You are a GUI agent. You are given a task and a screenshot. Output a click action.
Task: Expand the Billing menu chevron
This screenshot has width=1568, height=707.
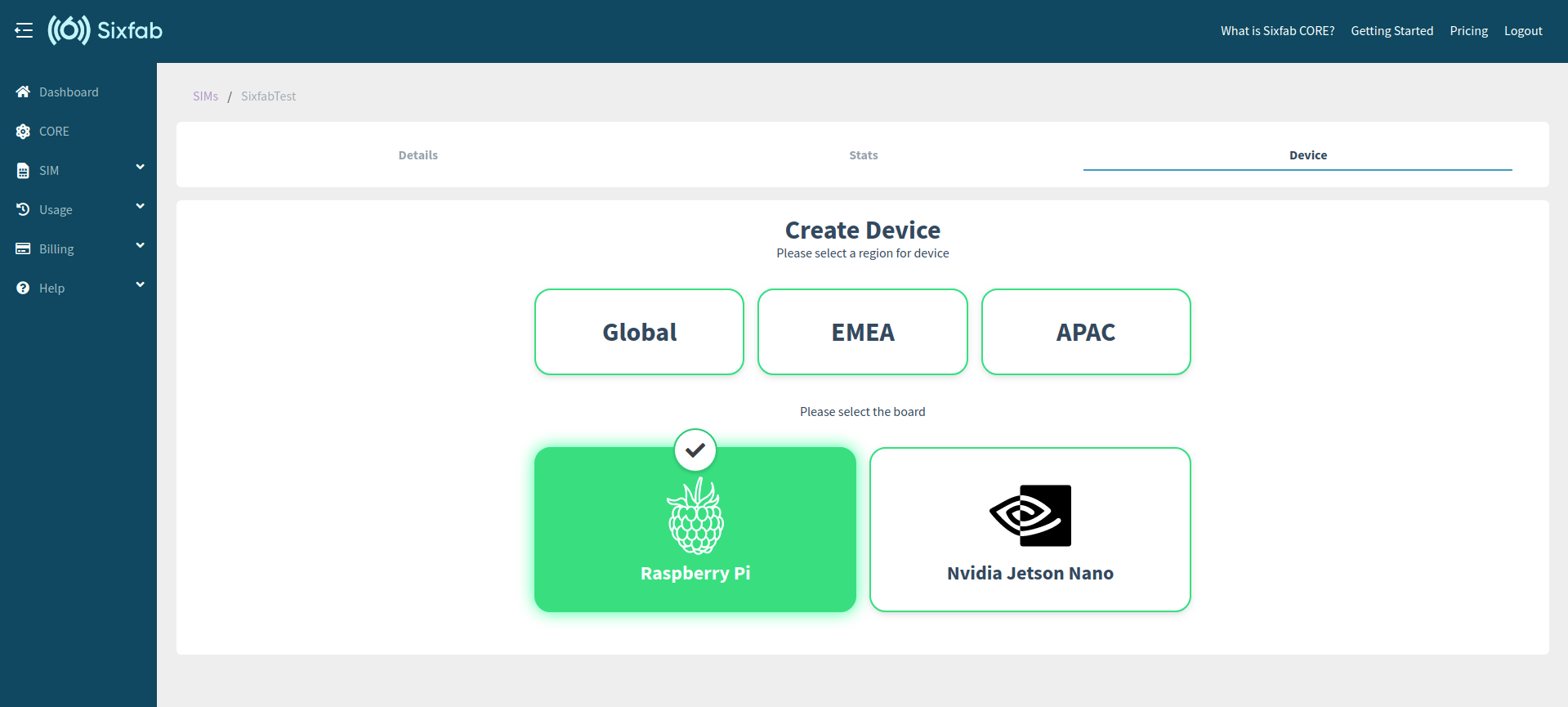click(140, 245)
